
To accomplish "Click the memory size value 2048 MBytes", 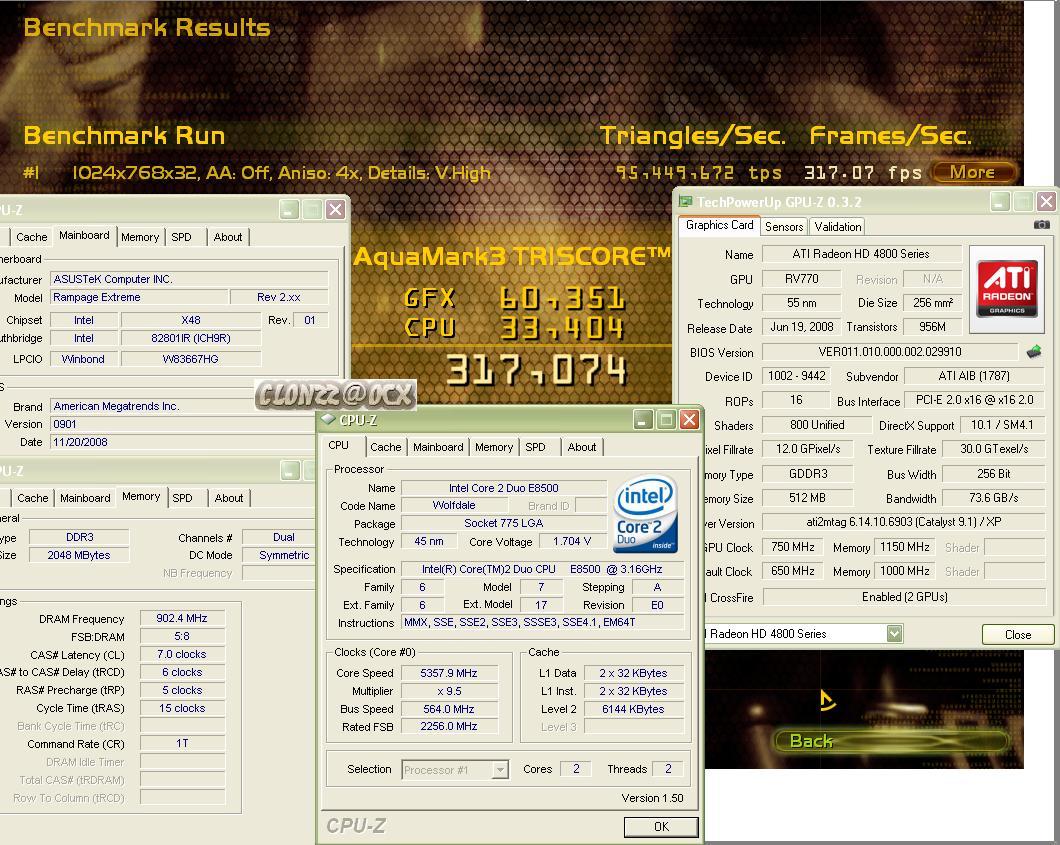I will pyautogui.click(x=79, y=555).
